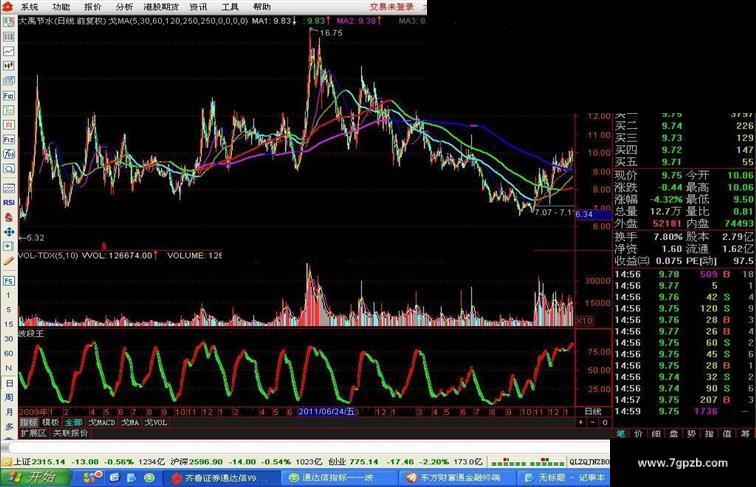Viewport: 756px width, 487px height.
Task: Open the 扩展区 tab
Action: (33, 433)
